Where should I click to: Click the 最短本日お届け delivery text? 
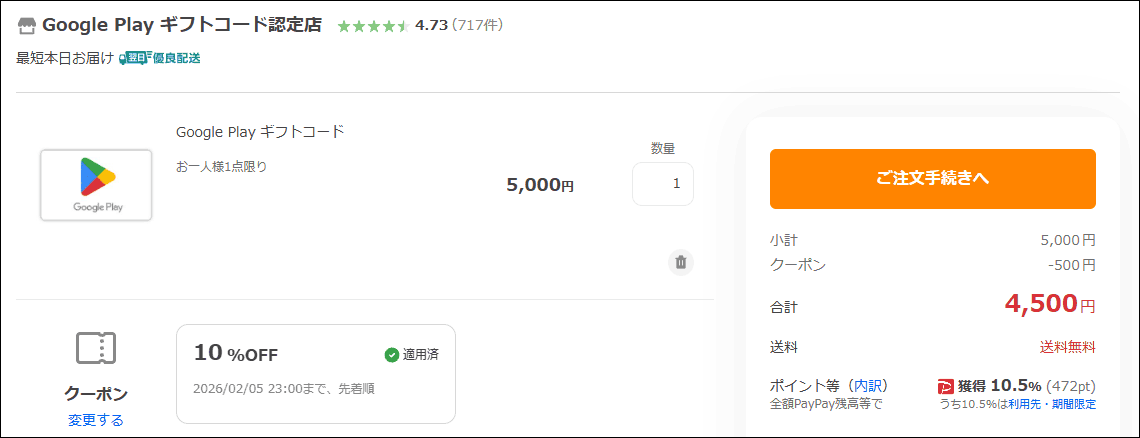65,58
